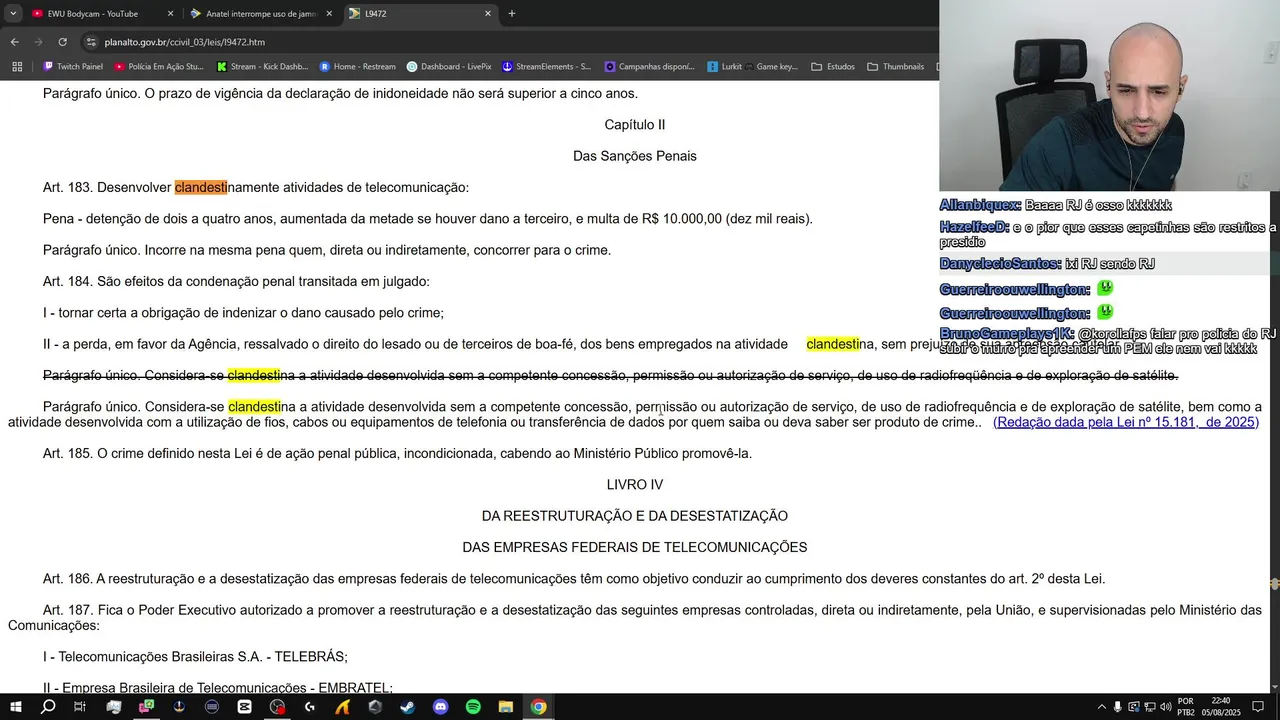This screenshot has height=720, width=1280.
Task: Open the network status tray icon
Action: 1150,707
